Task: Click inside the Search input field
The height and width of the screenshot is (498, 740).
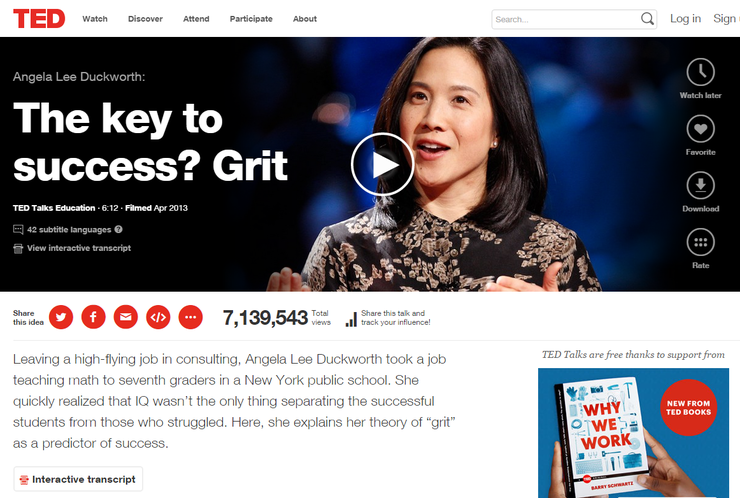Action: [565, 19]
